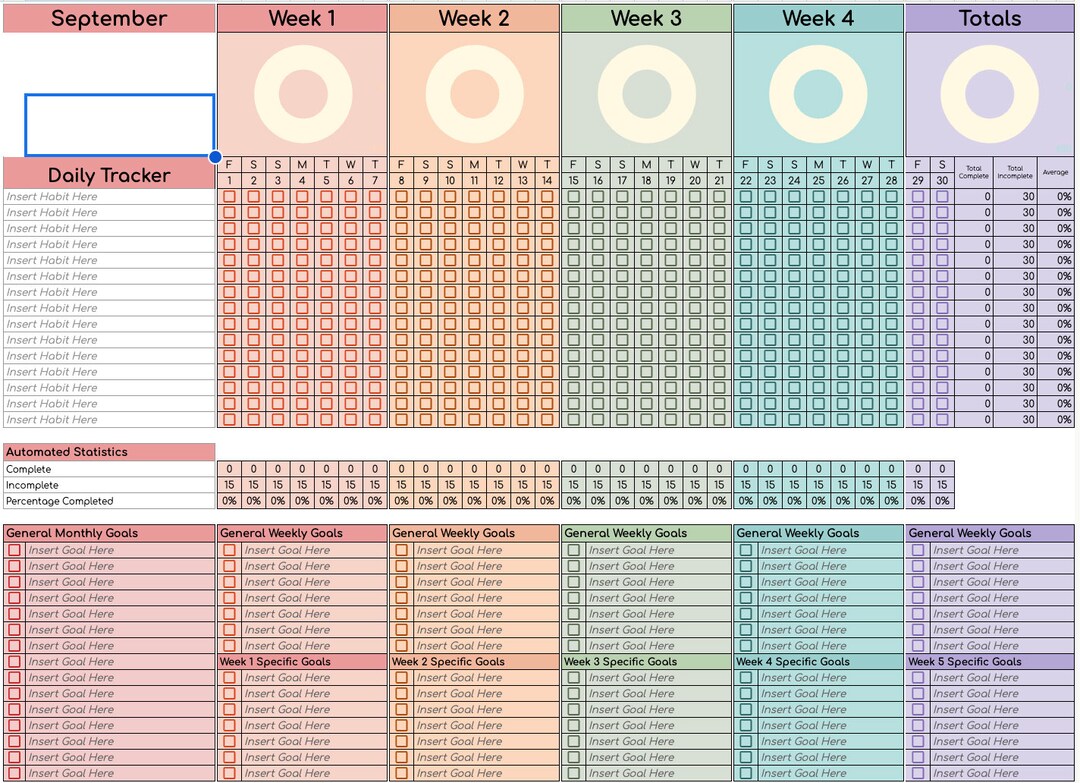This screenshot has height=783, width=1080.
Task: Check the first Week 5 Specific Goals checkbox
Action: tap(917, 677)
